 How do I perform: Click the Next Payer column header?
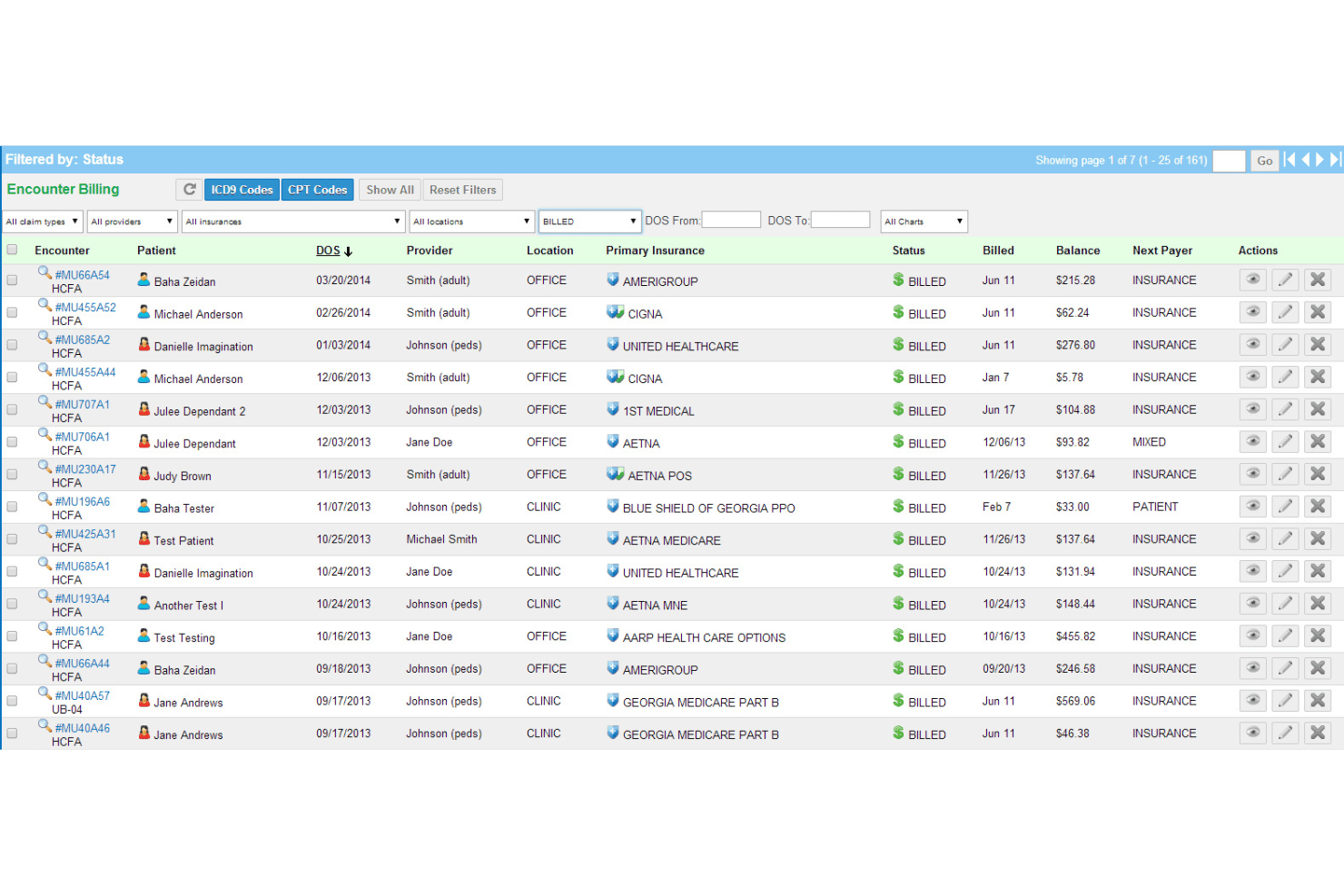click(x=1162, y=251)
